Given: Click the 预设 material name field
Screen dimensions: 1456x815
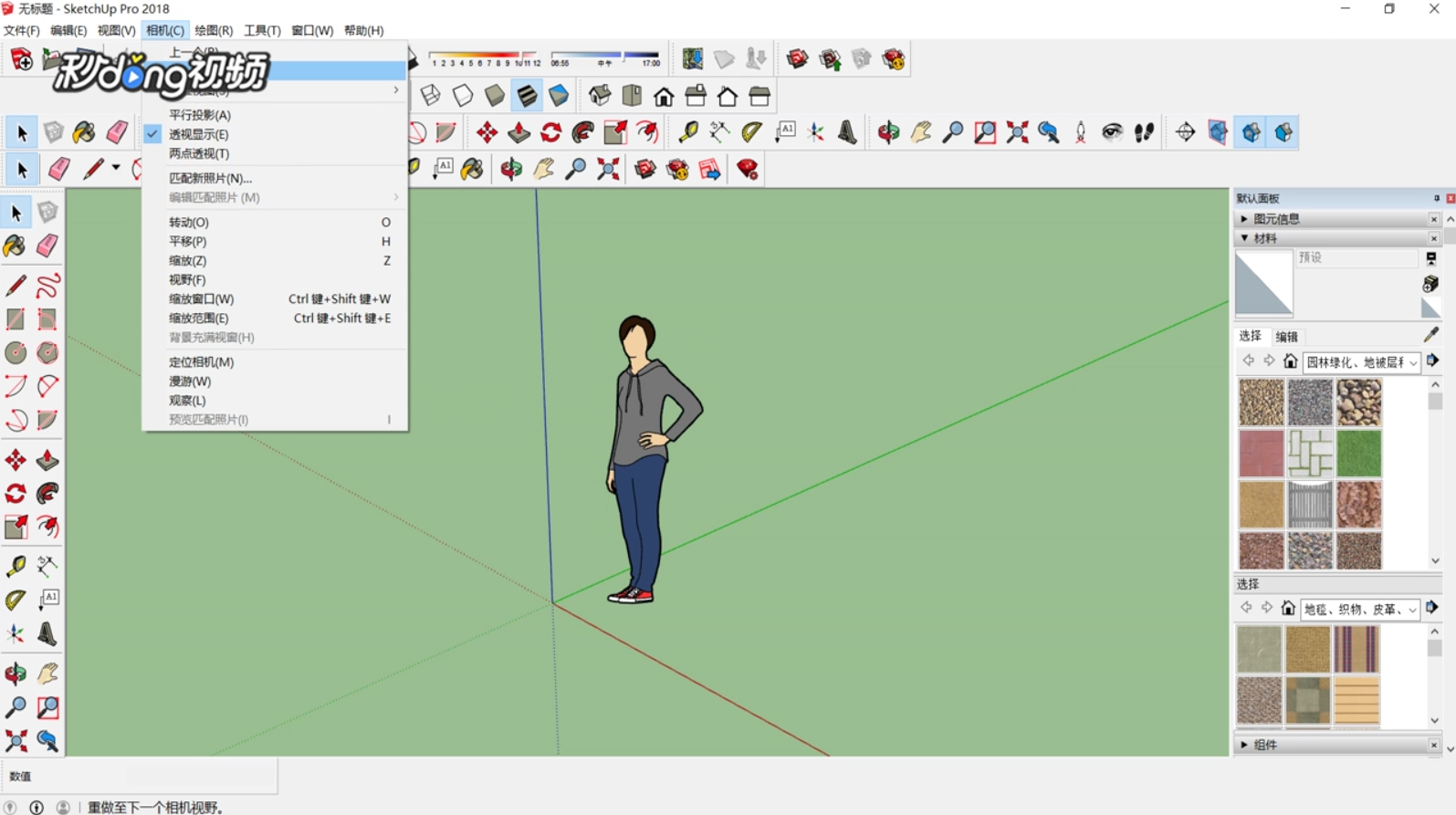Looking at the screenshot, I should pos(1356,258).
